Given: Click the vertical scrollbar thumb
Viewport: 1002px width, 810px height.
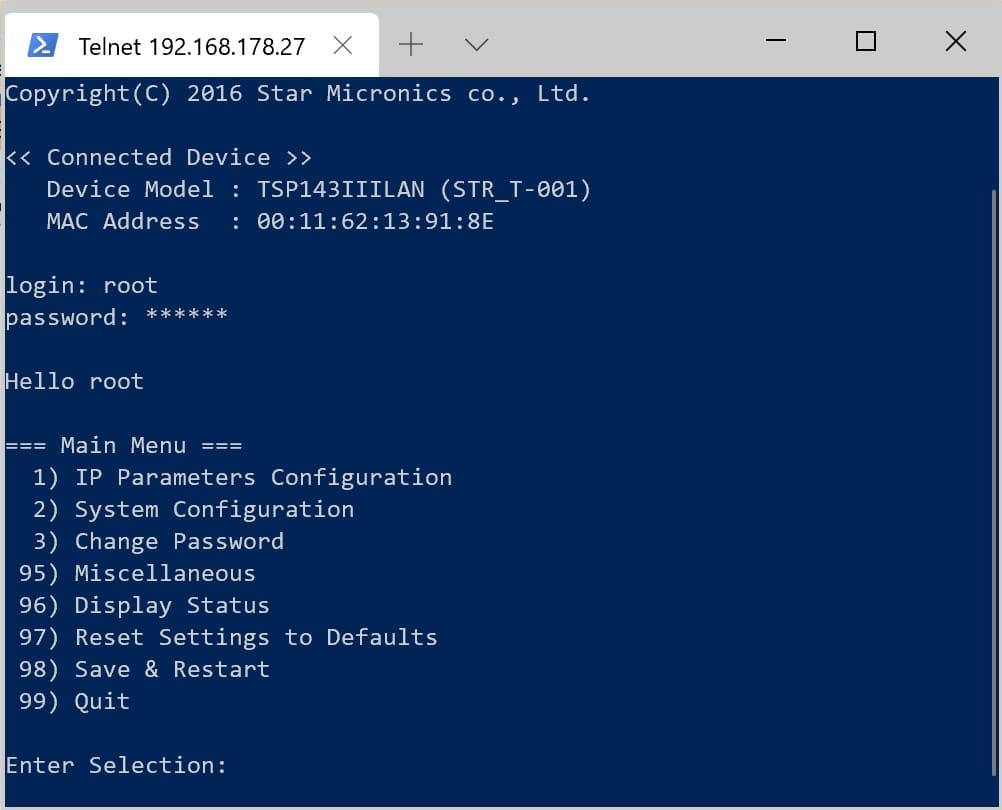Looking at the screenshot, I should pyautogui.click(x=994, y=482).
